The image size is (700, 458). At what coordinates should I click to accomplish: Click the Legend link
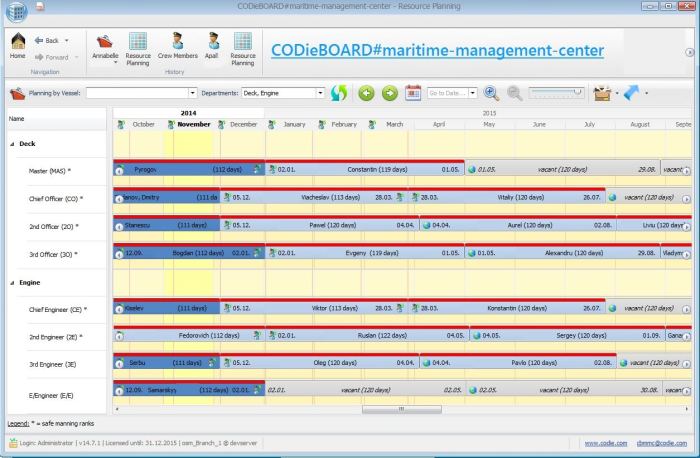point(18,424)
